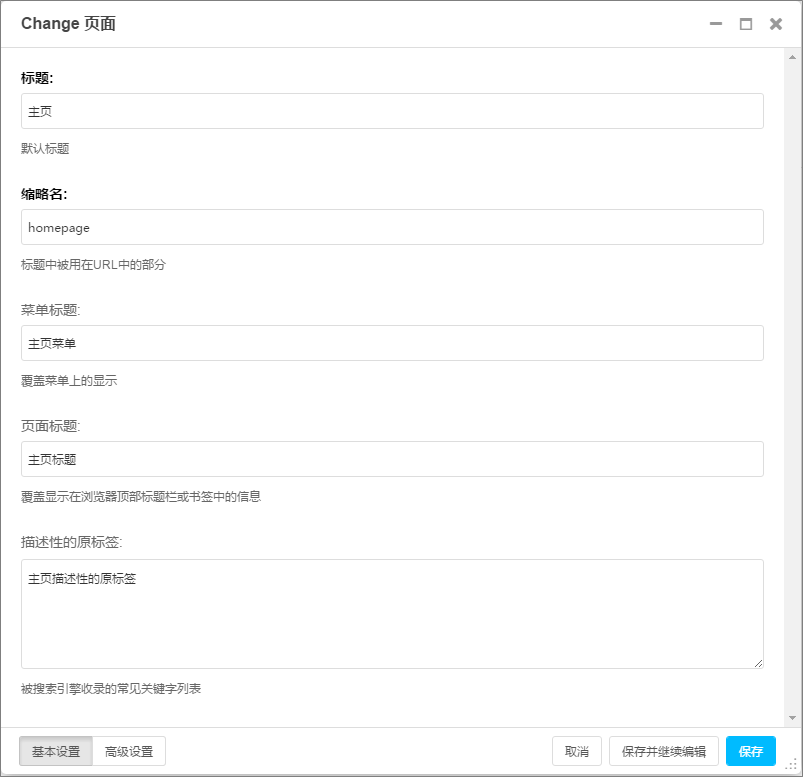Viewport: 803px width, 777px height.
Task: Click the scrollbar up arrow
Action: pyautogui.click(x=792, y=57)
